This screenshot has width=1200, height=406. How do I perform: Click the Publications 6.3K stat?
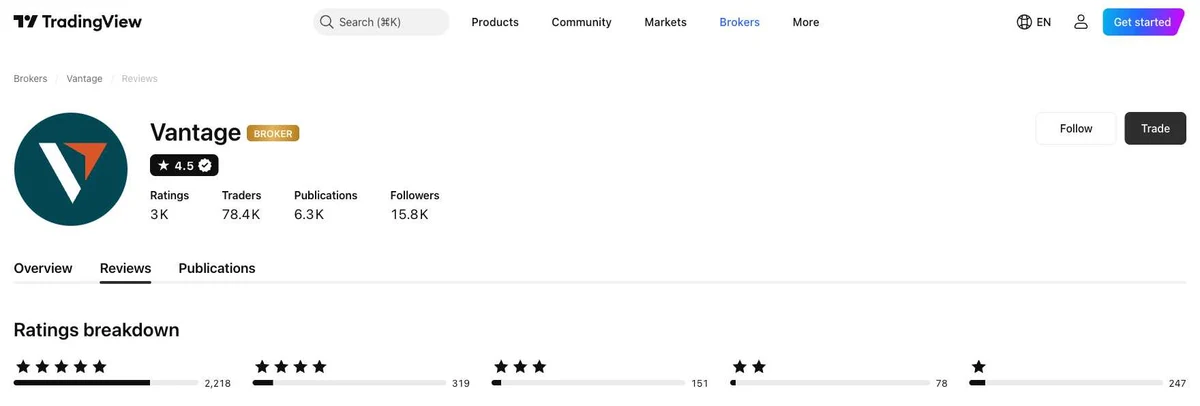click(x=325, y=205)
